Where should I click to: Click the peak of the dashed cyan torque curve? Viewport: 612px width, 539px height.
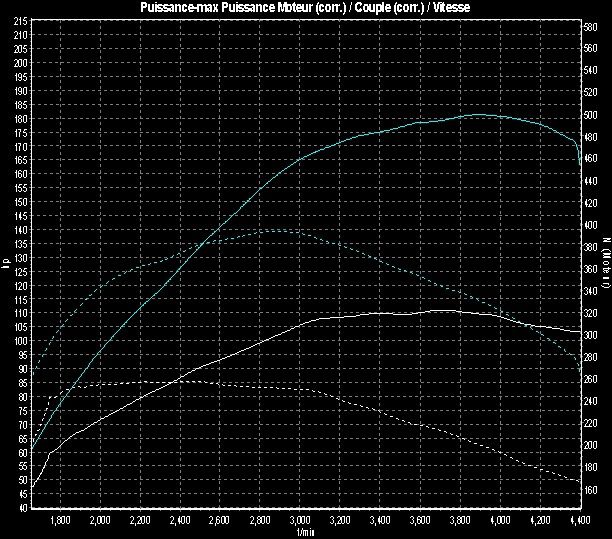click(x=272, y=230)
